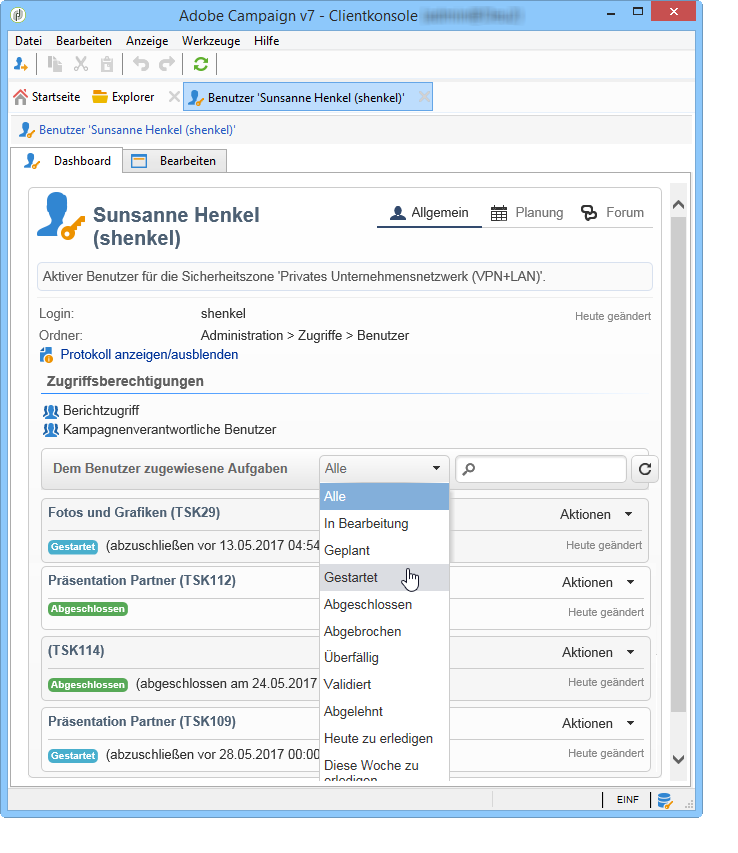The width and height of the screenshot is (738, 853).
Task: Switch to the Bearbeiten tab
Action: (175, 161)
